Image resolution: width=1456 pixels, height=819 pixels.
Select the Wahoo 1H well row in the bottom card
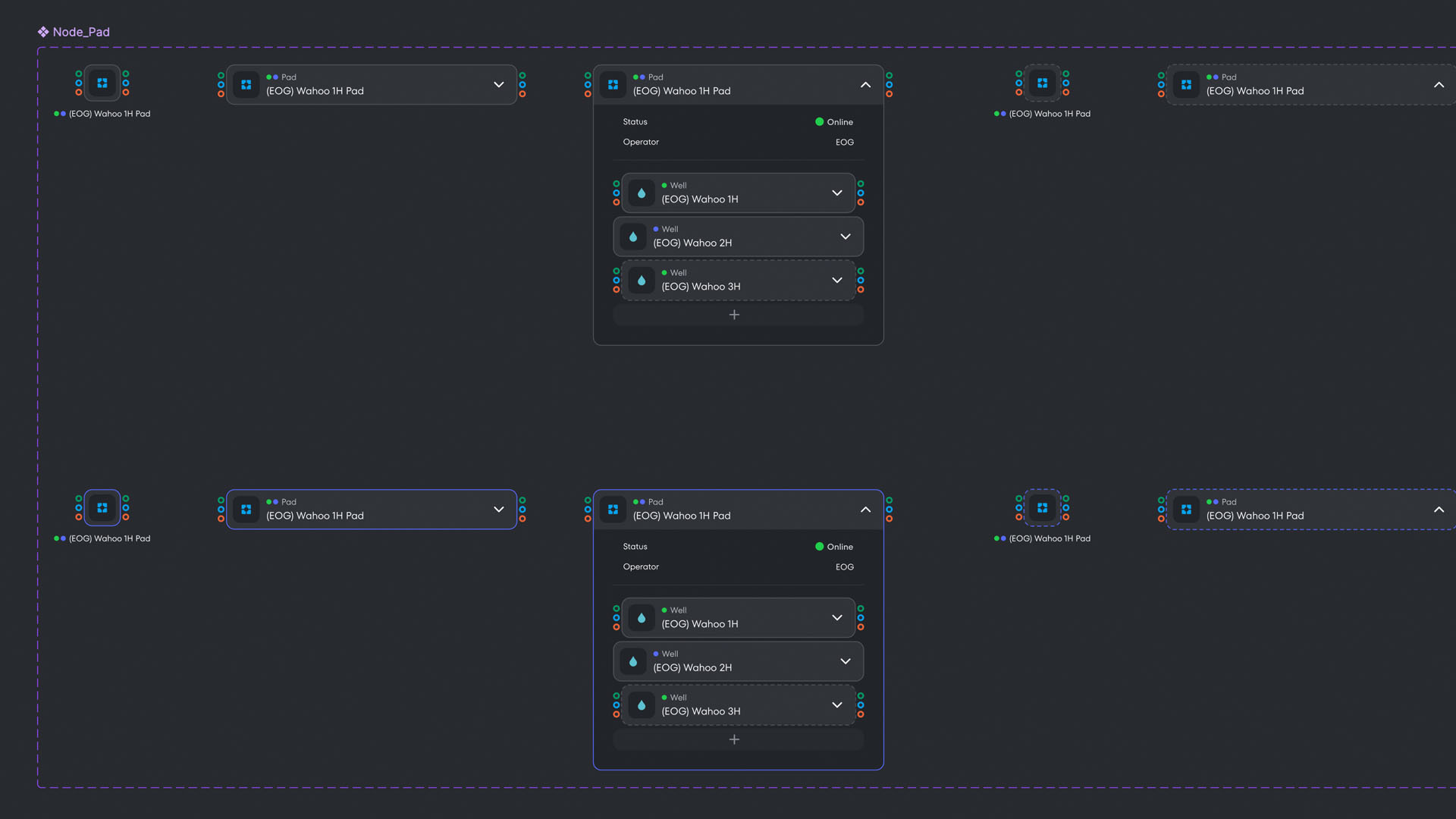pyautogui.click(x=739, y=618)
